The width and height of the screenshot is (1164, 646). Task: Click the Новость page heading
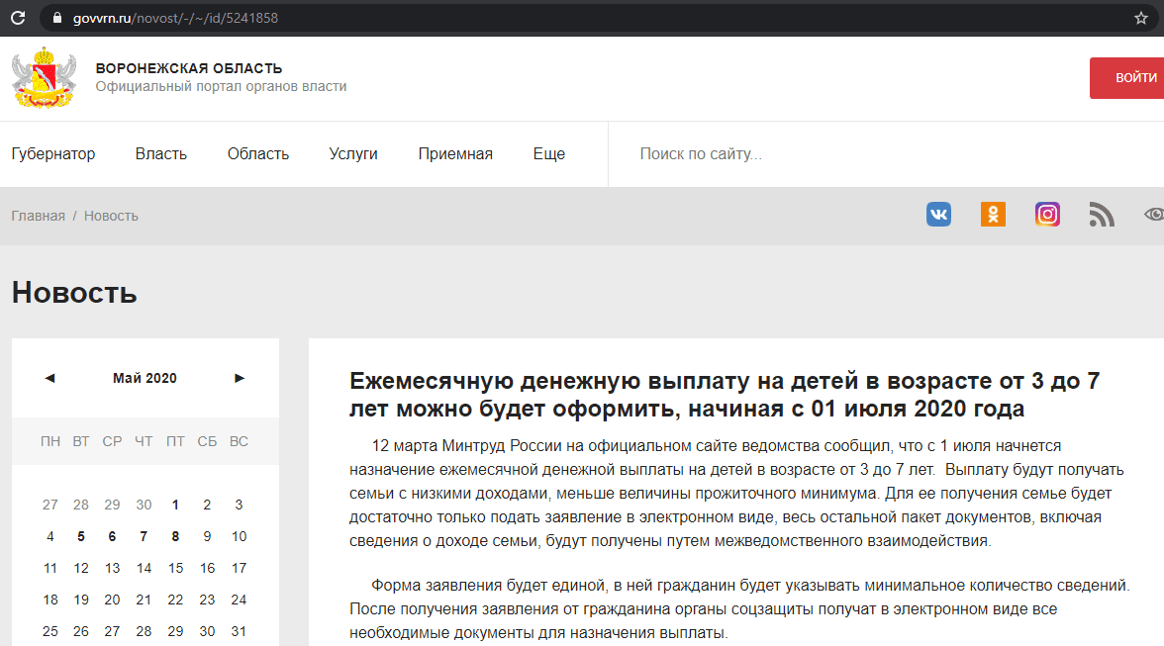pos(74,293)
